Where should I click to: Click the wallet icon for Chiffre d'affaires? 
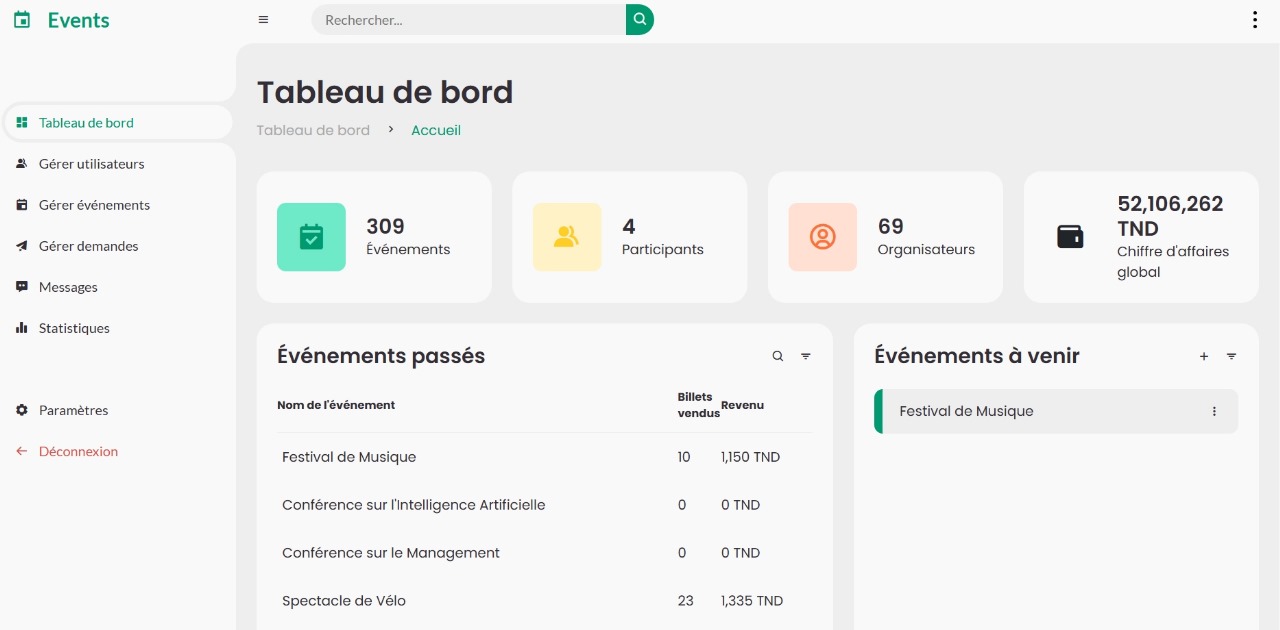[x=1070, y=237]
